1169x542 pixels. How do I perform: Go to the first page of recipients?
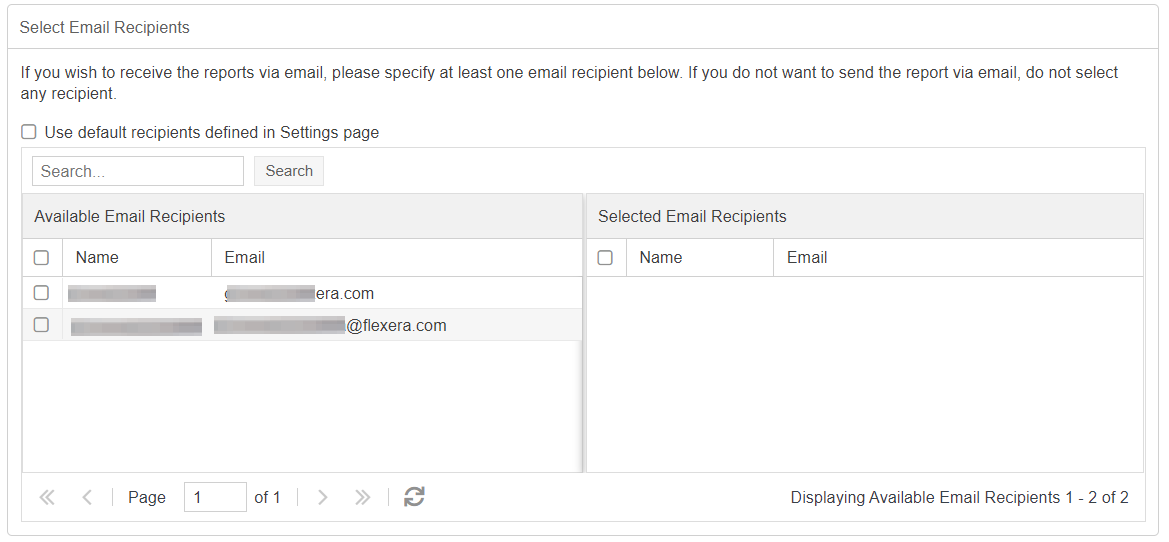point(47,497)
